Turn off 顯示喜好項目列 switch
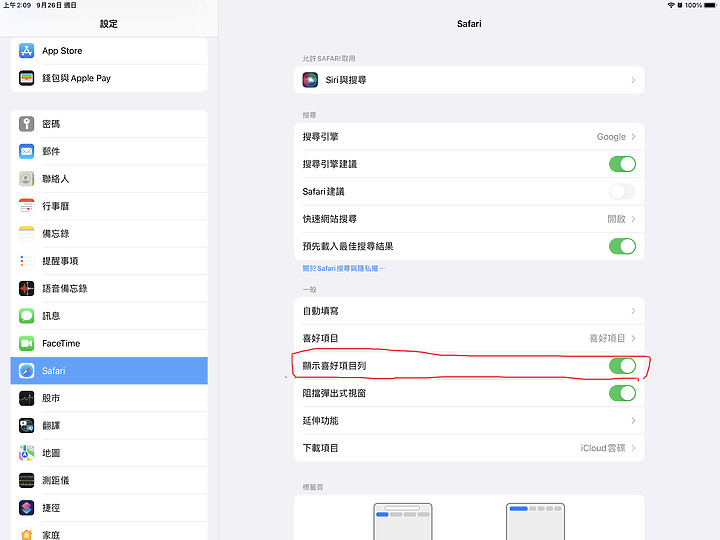This screenshot has width=720, height=540. tap(622, 366)
